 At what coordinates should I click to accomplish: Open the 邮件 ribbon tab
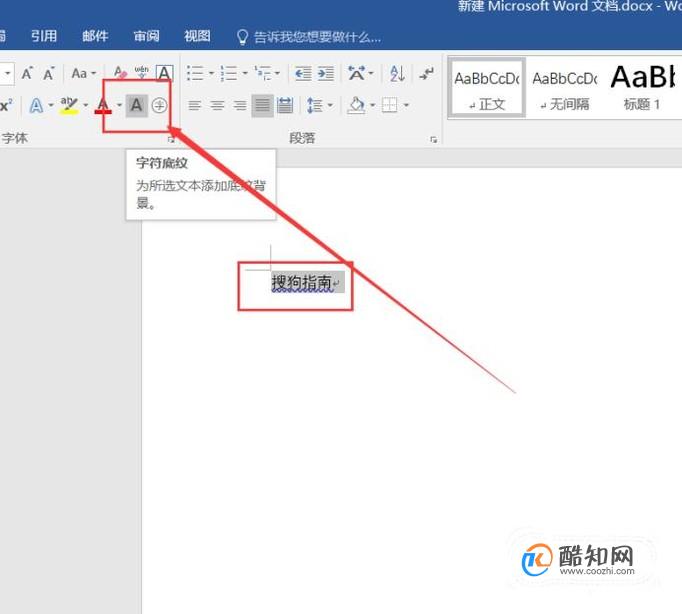pyautogui.click(x=95, y=36)
